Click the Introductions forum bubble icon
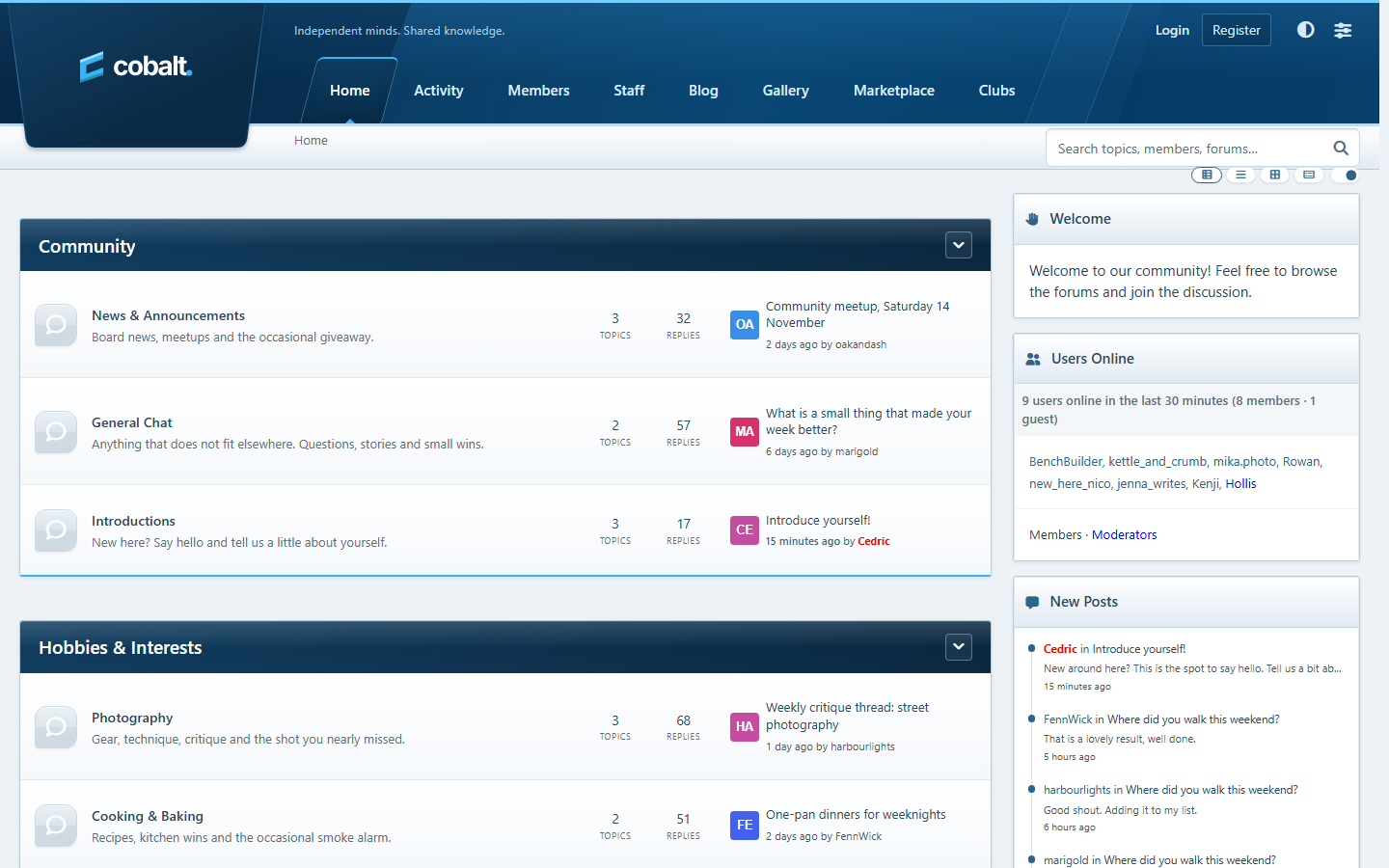 (56, 530)
